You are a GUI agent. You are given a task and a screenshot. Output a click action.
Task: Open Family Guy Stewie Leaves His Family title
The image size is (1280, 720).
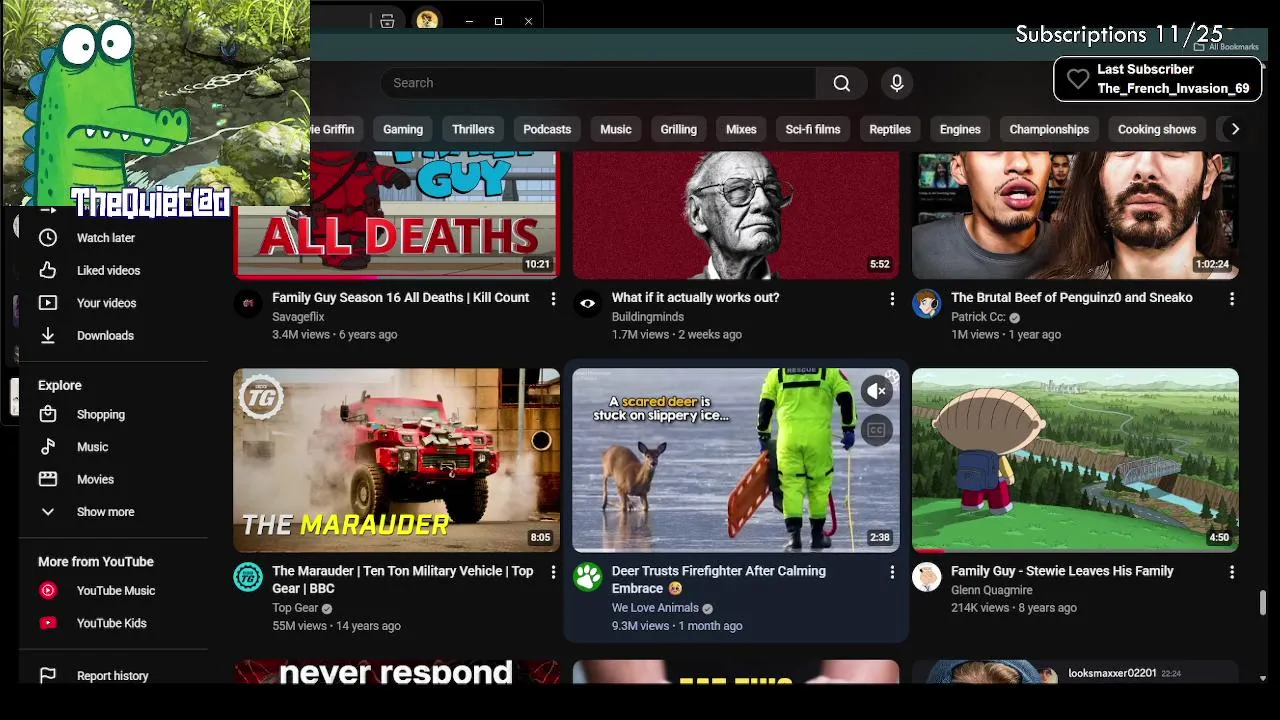click(x=1062, y=571)
